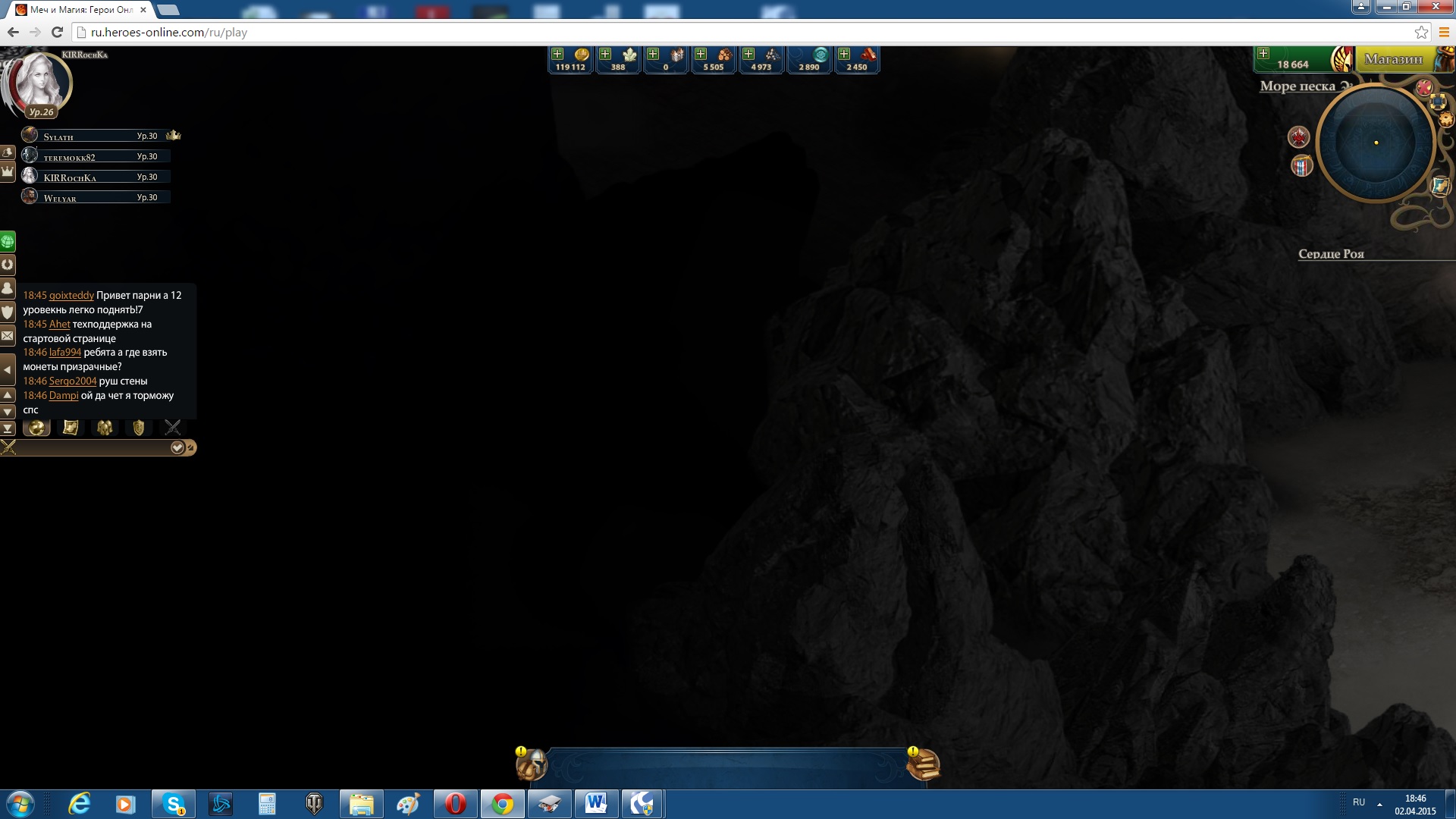Switch to the global chat channel tab

[36, 428]
